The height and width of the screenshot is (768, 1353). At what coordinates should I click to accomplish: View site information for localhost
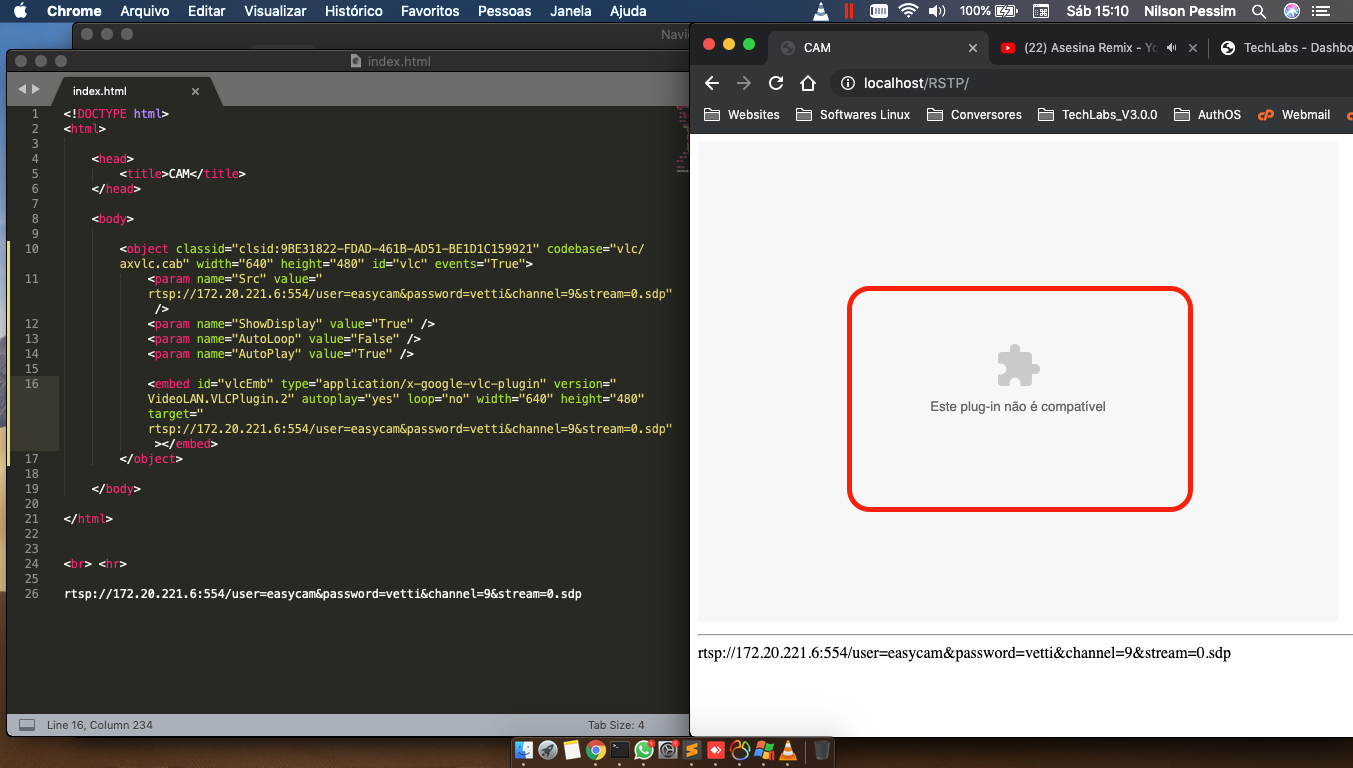click(846, 83)
